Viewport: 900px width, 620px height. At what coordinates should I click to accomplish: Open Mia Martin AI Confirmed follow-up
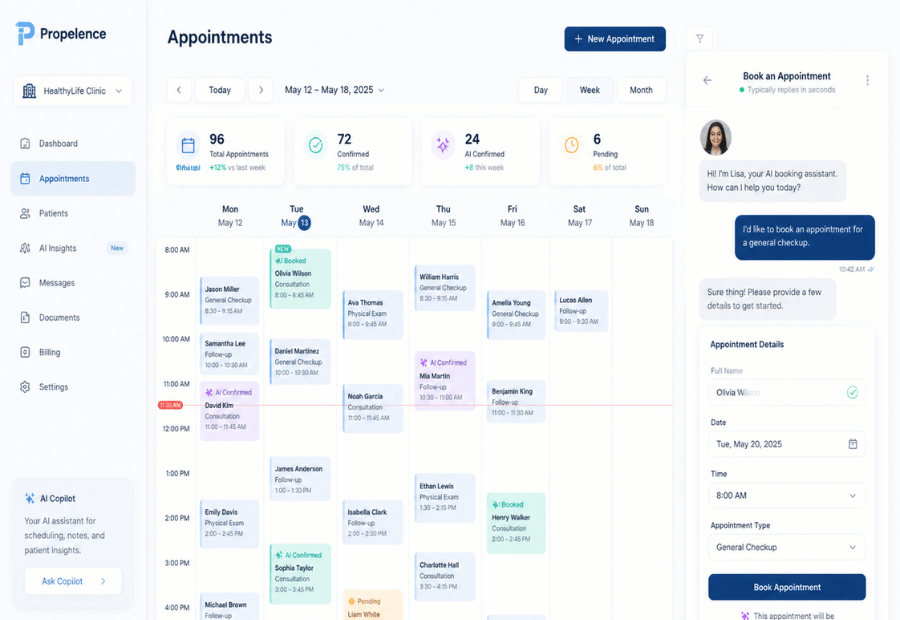click(x=444, y=380)
